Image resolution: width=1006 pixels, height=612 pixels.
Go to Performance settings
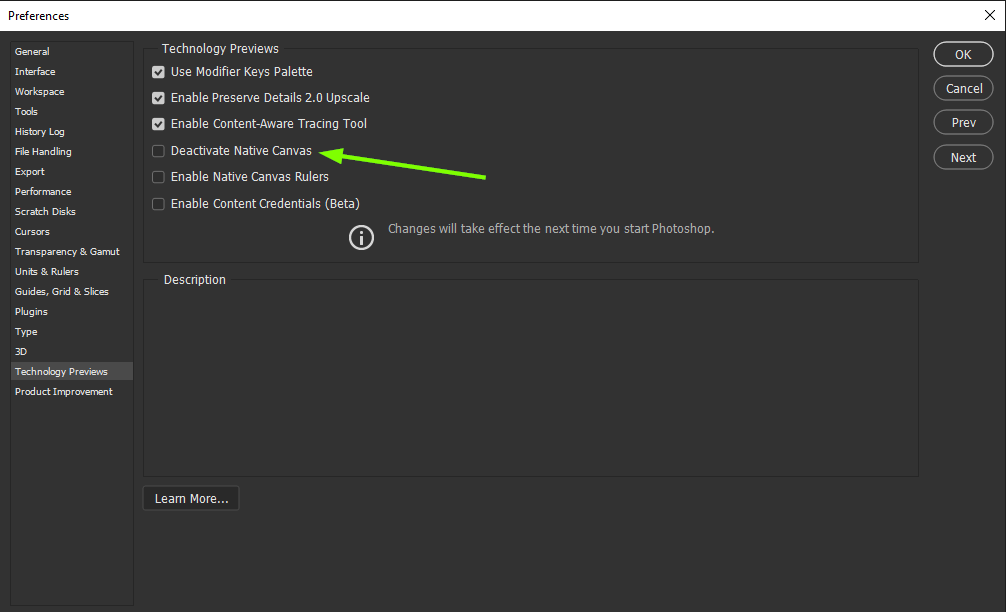(43, 191)
